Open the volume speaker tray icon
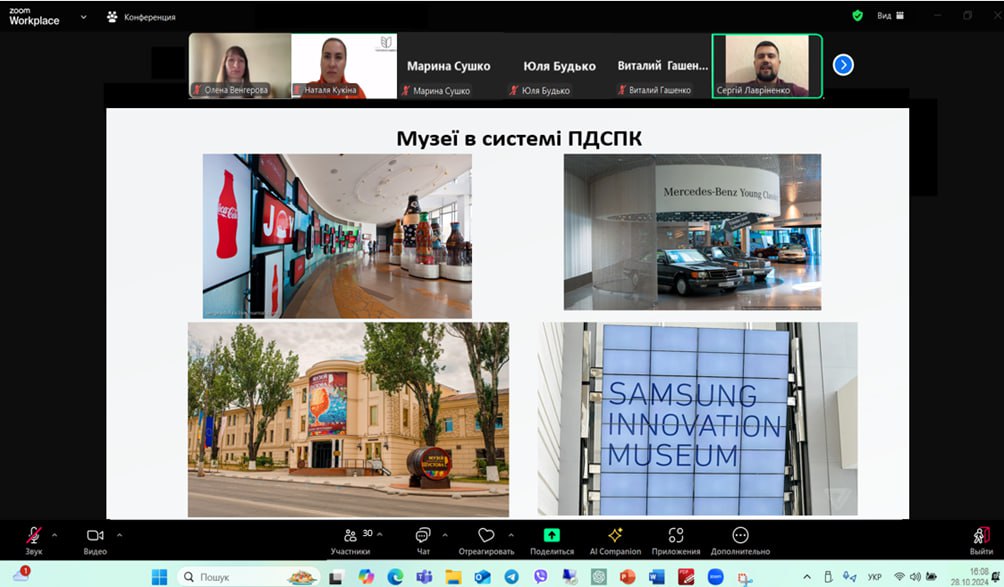 tap(915, 577)
